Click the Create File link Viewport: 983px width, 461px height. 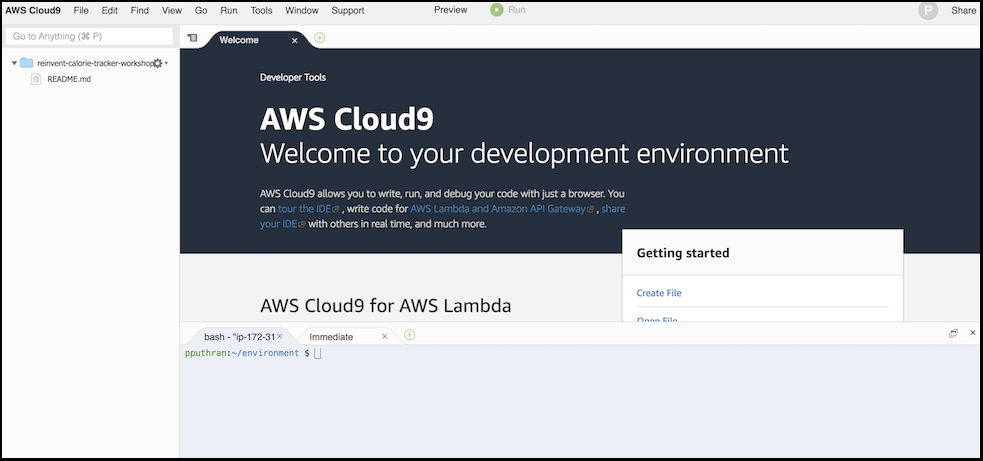pyautogui.click(x=659, y=293)
